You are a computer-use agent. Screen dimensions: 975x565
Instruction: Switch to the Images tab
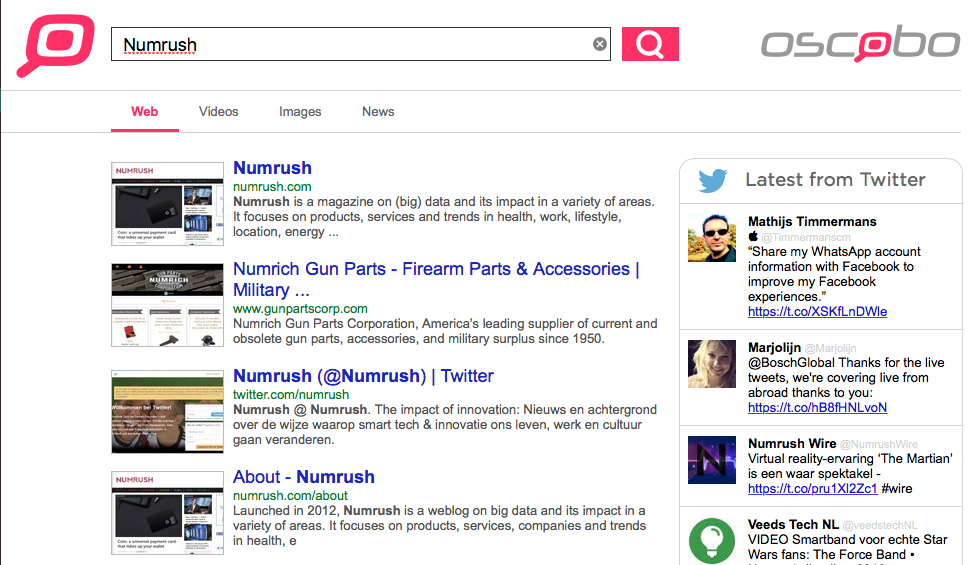click(300, 112)
